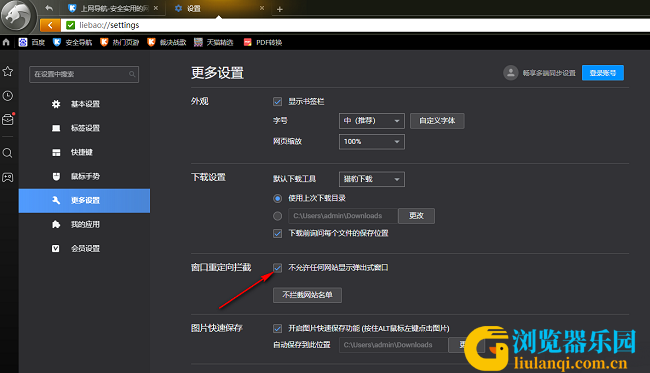
Task: Open the PDF转换 bookmark
Action: tap(263, 42)
